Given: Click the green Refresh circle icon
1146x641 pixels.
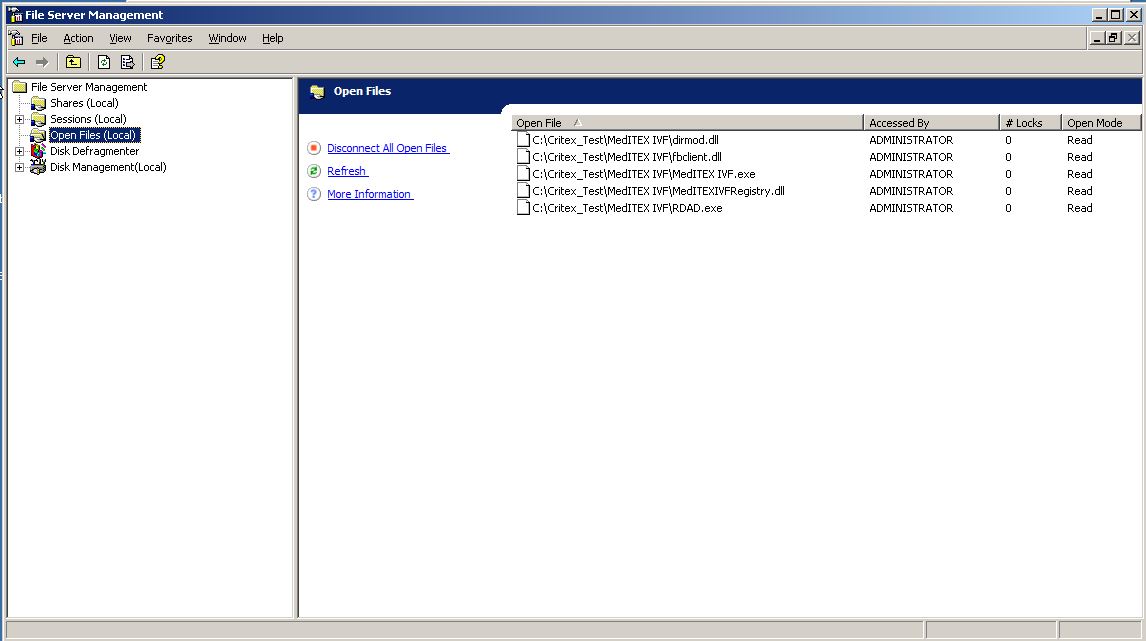Looking at the screenshot, I should click(x=314, y=171).
